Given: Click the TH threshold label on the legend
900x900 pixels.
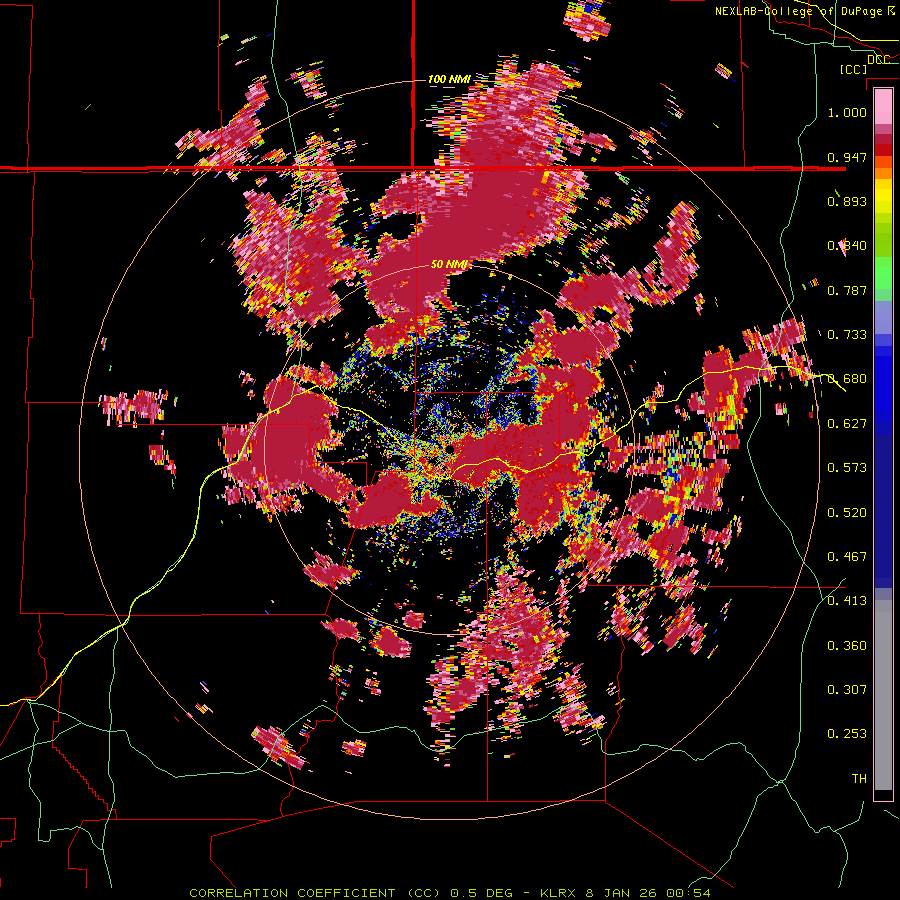Looking at the screenshot, I should (859, 779).
